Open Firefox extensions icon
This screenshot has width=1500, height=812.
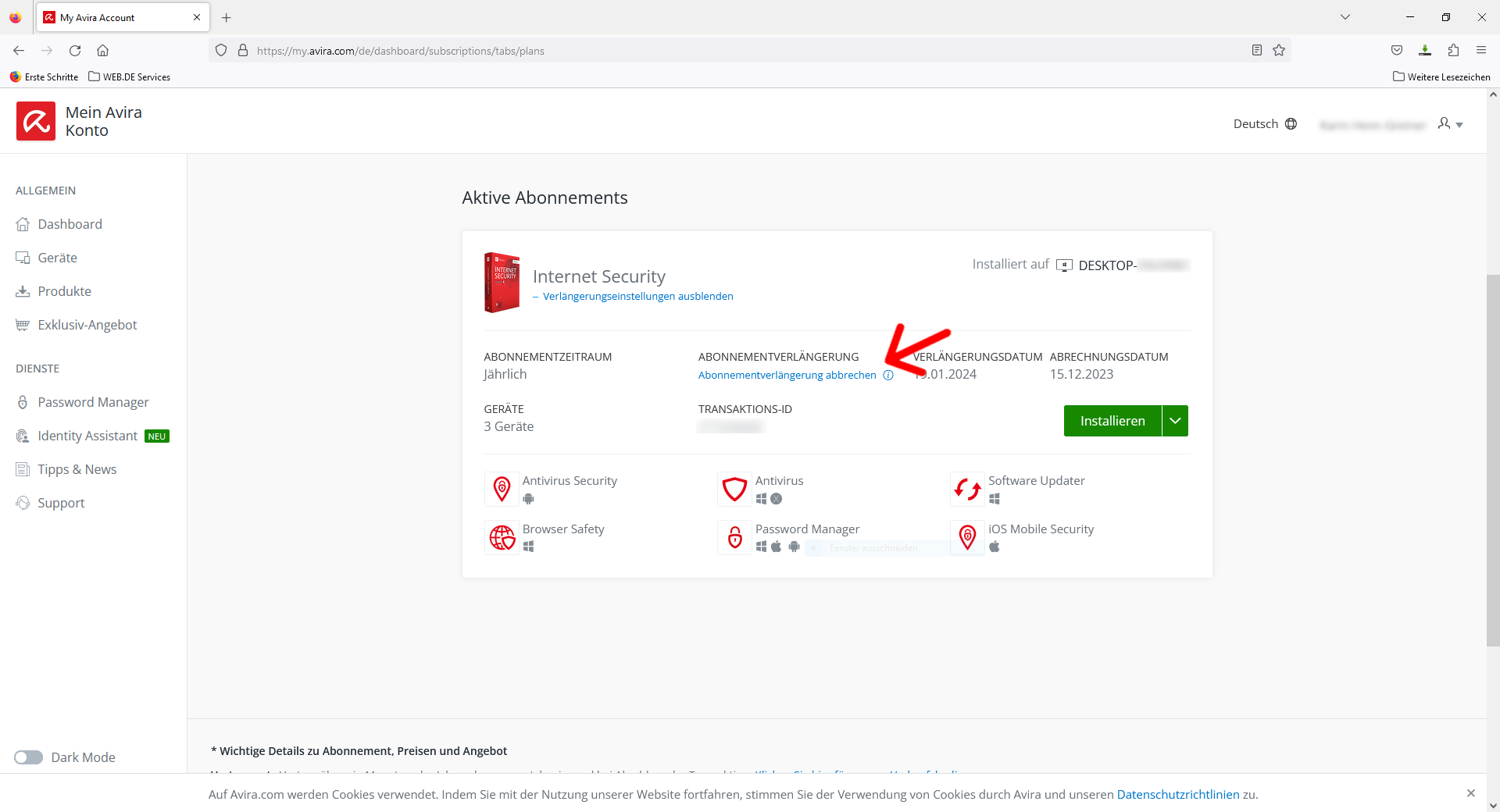1453,51
